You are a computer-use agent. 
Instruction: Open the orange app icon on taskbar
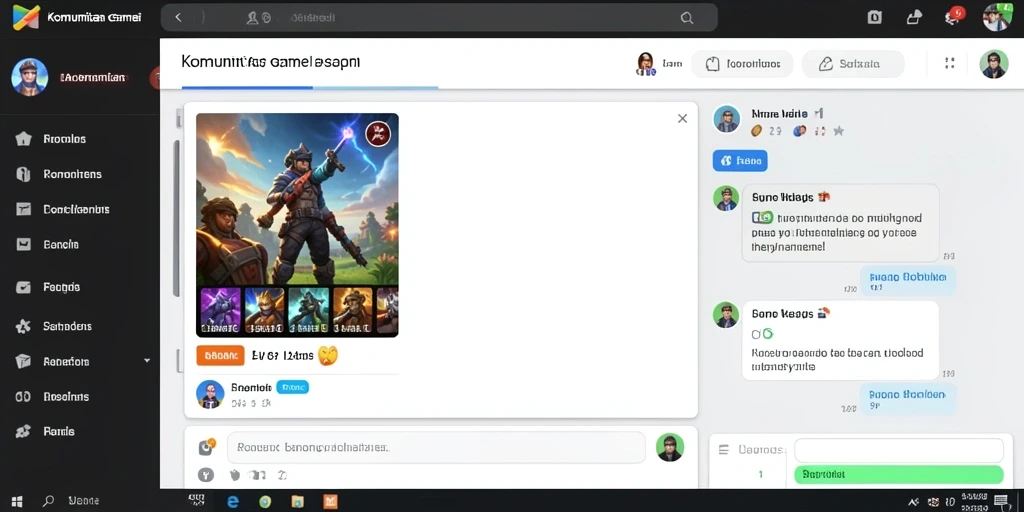pos(331,502)
